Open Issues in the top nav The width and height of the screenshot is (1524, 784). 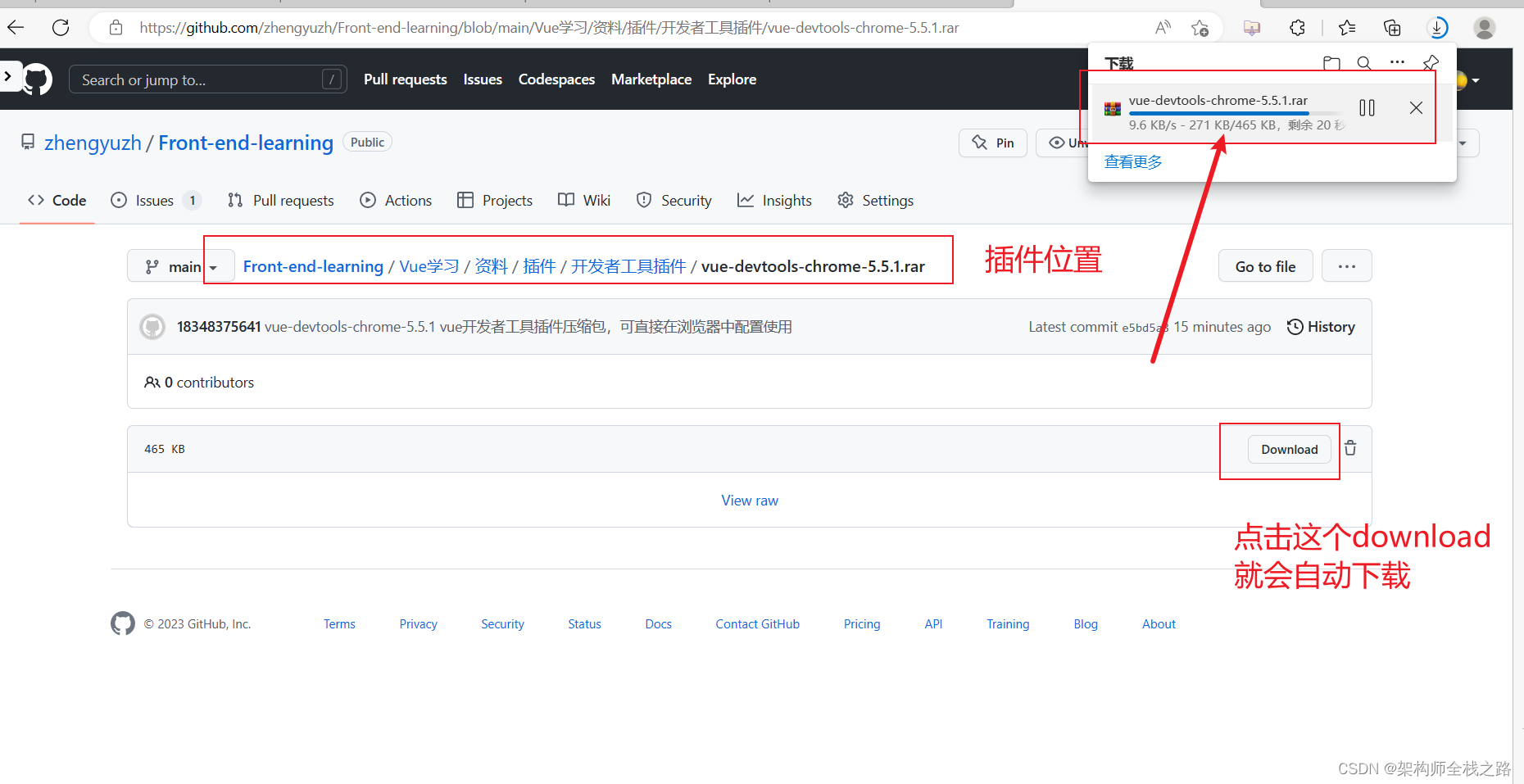(483, 79)
